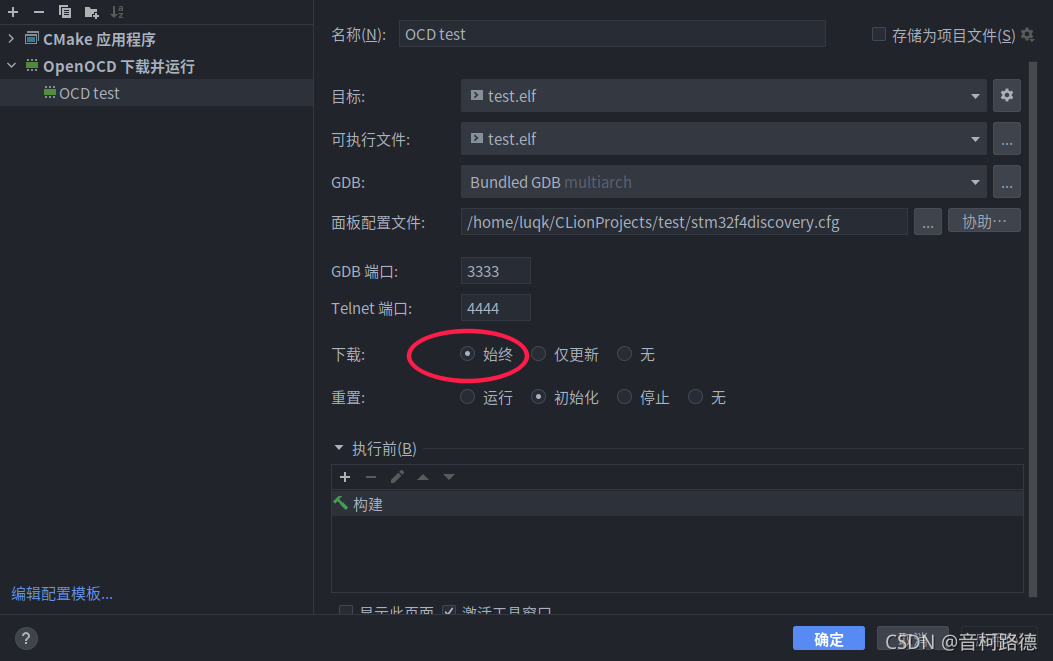Open the GDB debugger dropdown
This screenshot has height=661, width=1053.
(723, 182)
